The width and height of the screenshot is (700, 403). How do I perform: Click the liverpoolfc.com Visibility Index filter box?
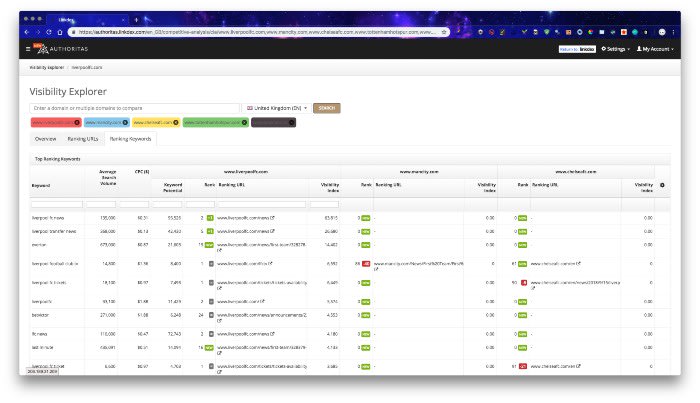(x=325, y=204)
